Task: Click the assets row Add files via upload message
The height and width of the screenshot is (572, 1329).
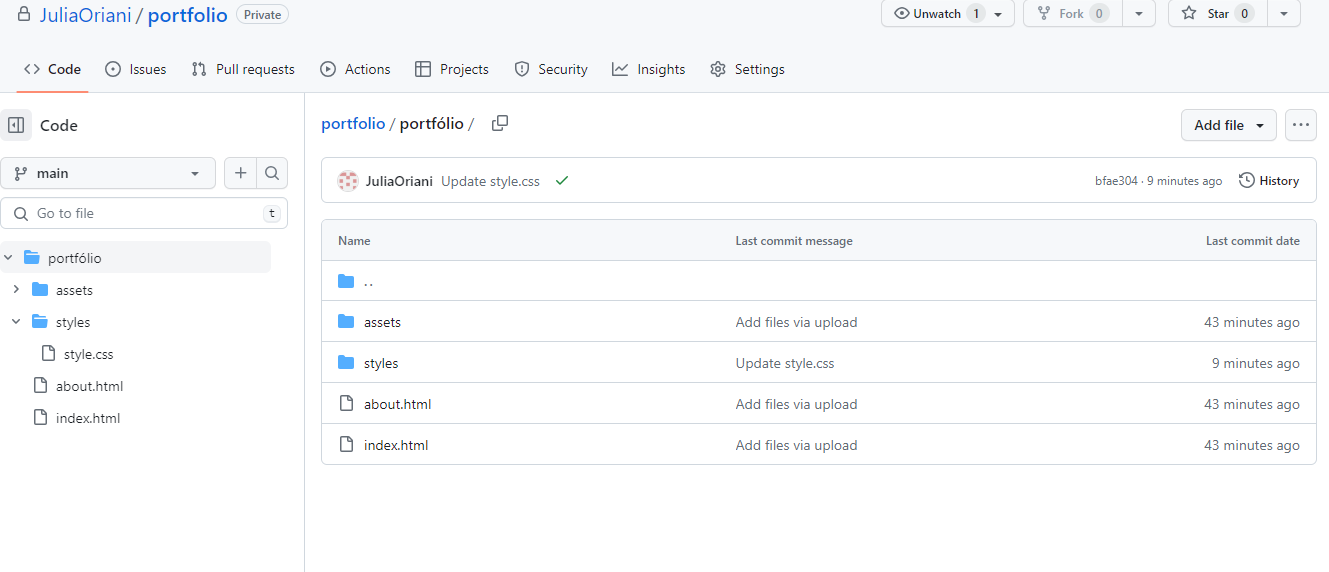Action: (x=796, y=322)
